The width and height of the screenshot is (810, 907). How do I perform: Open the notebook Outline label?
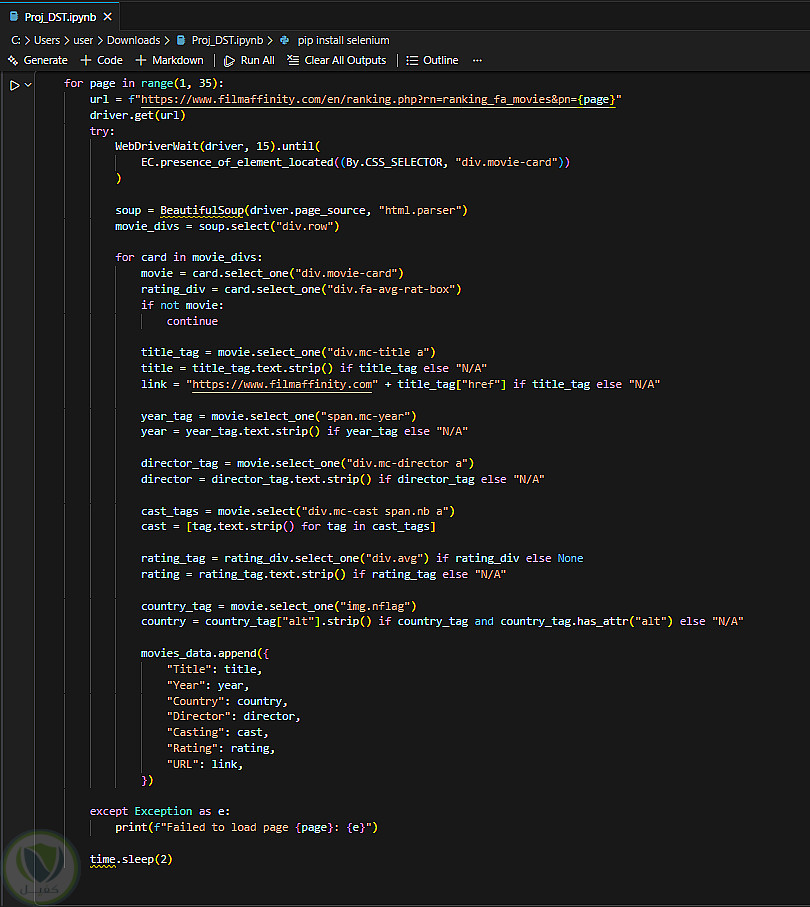(441, 60)
